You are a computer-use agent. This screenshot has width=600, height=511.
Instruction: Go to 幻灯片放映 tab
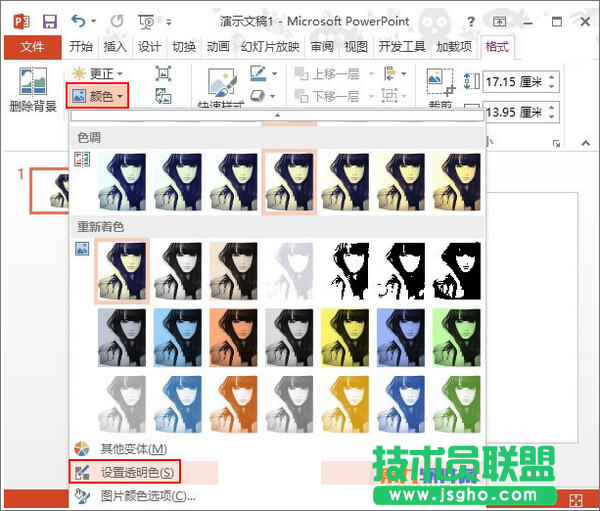click(270, 47)
